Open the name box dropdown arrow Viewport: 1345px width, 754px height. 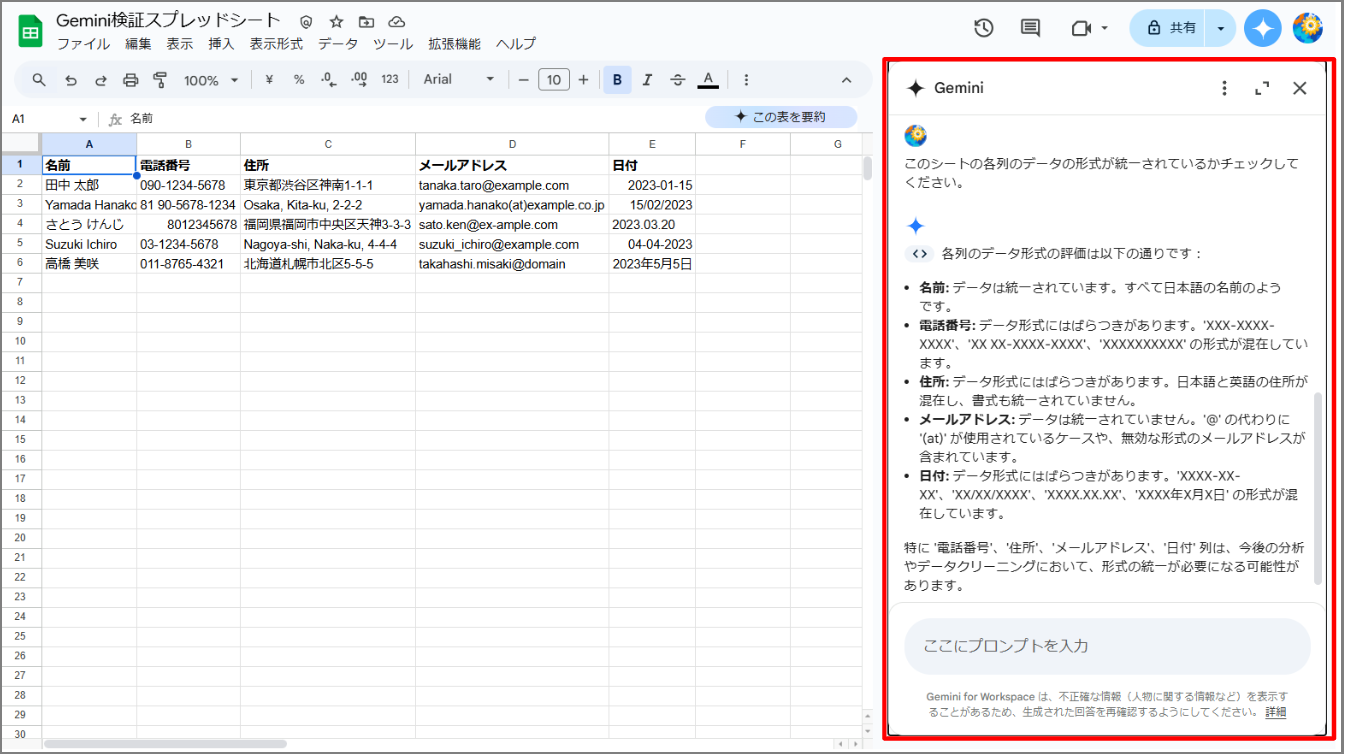pos(83,119)
